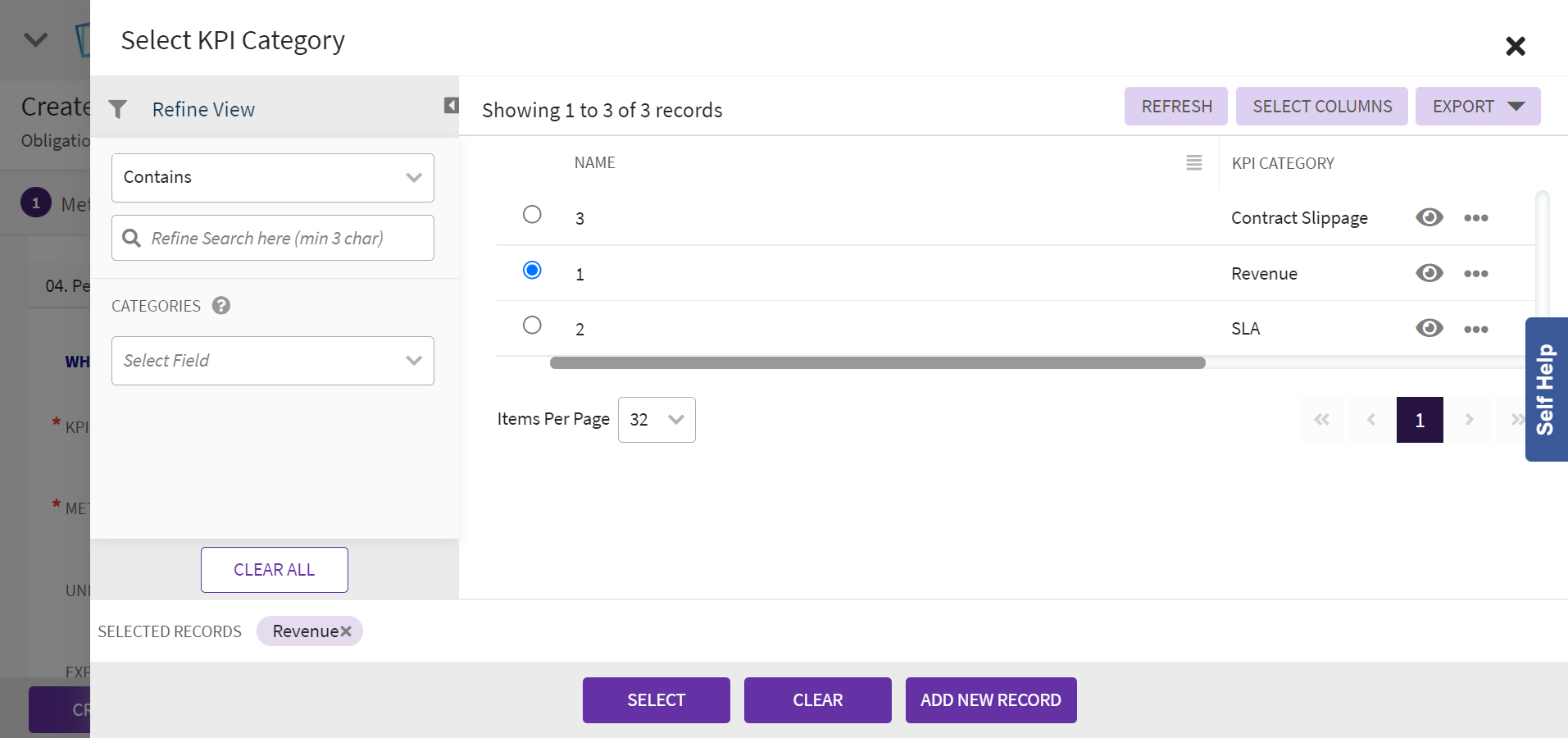Change the Items Per Page dropdown
Viewport: 1568px width, 738px height.
pyautogui.click(x=656, y=420)
